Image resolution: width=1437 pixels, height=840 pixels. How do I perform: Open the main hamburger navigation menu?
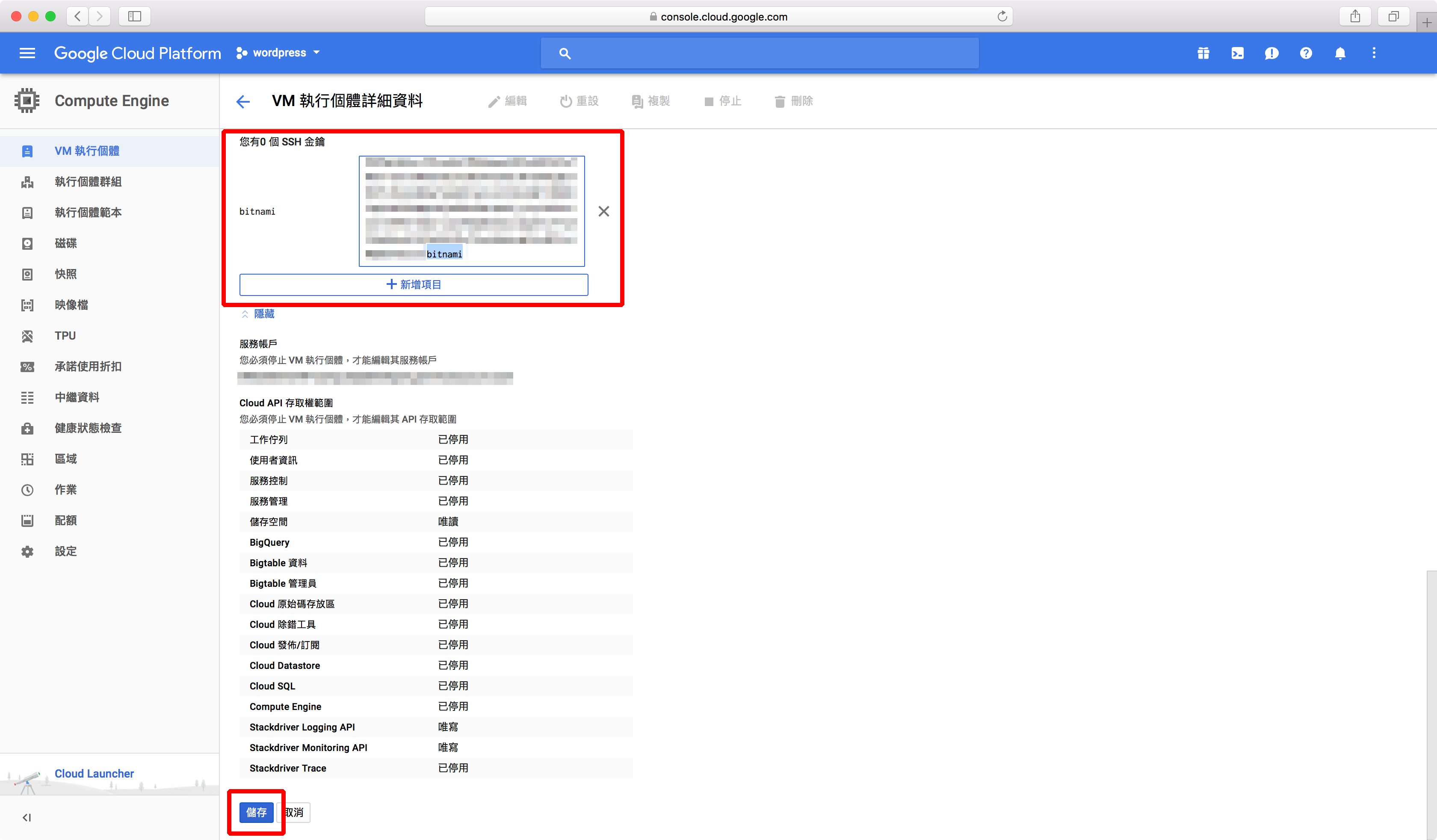click(x=27, y=53)
